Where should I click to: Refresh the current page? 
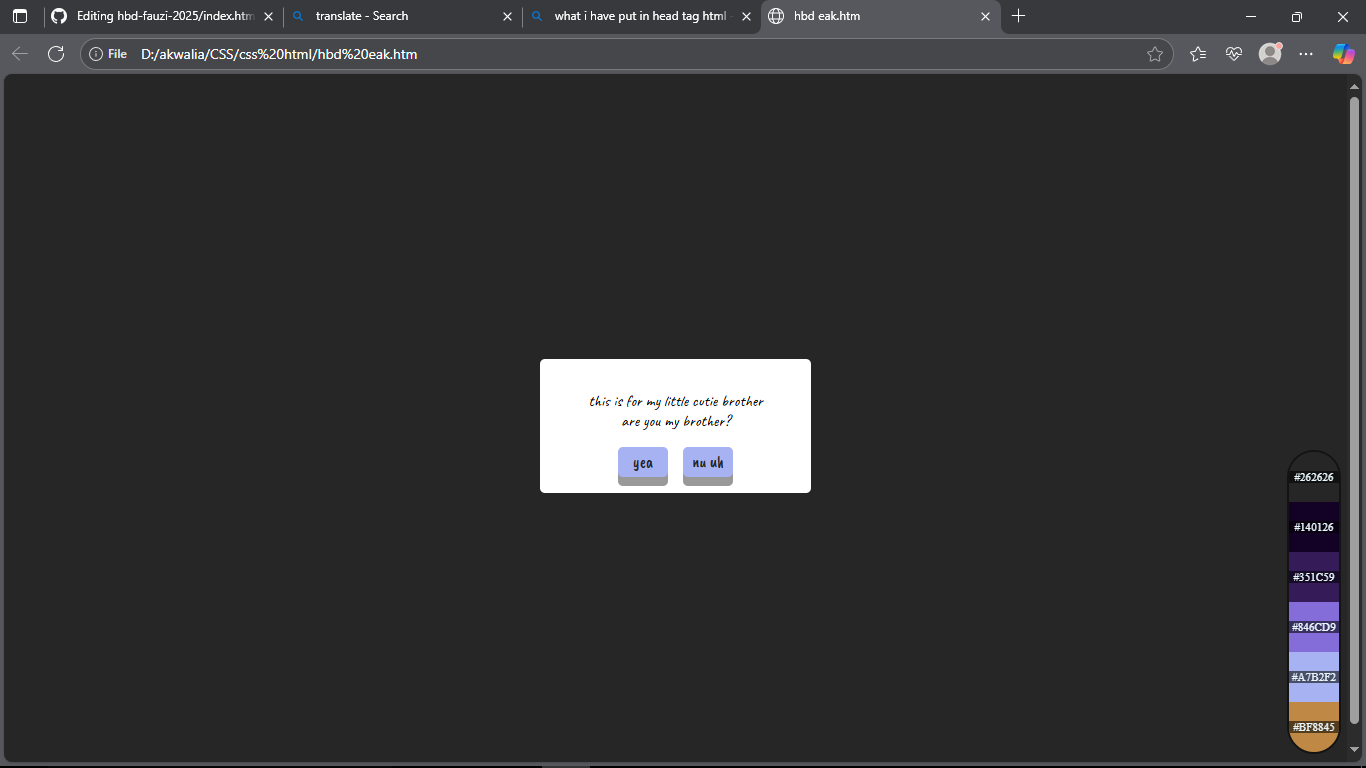tap(56, 54)
